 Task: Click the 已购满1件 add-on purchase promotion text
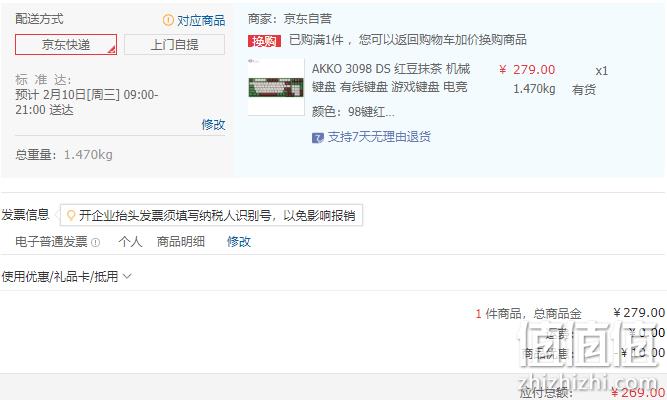point(408,40)
